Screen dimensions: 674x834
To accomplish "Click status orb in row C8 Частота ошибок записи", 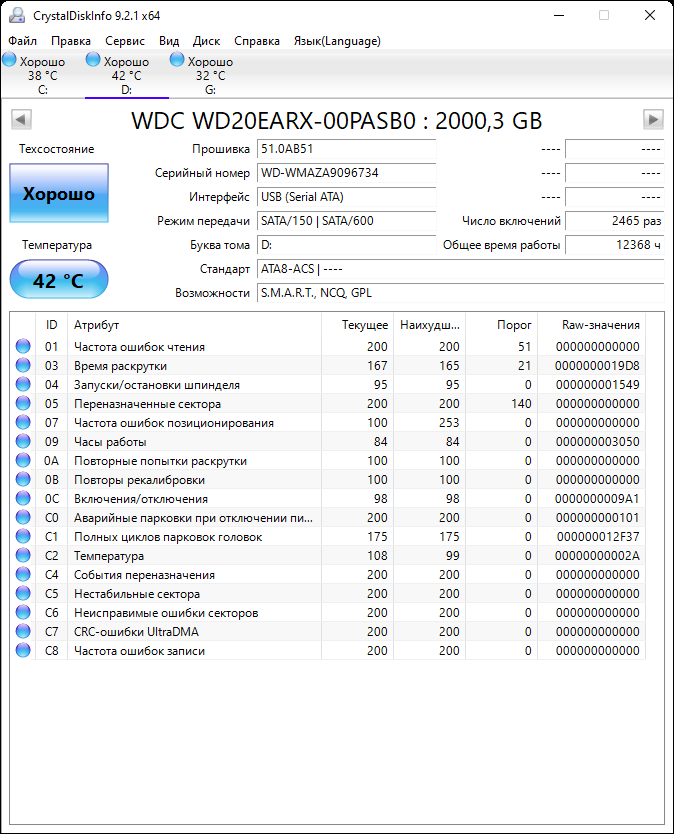I will pyautogui.click(x=23, y=650).
